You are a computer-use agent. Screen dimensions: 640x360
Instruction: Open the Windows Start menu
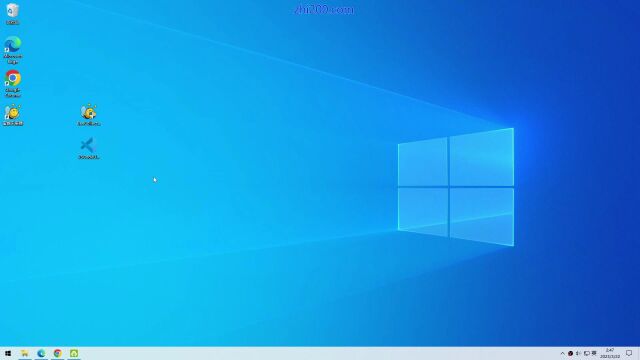tap(8, 353)
